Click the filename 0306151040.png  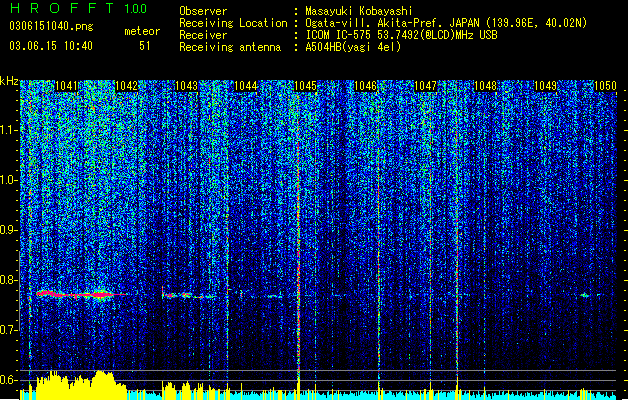pyautogui.click(x=51, y=26)
